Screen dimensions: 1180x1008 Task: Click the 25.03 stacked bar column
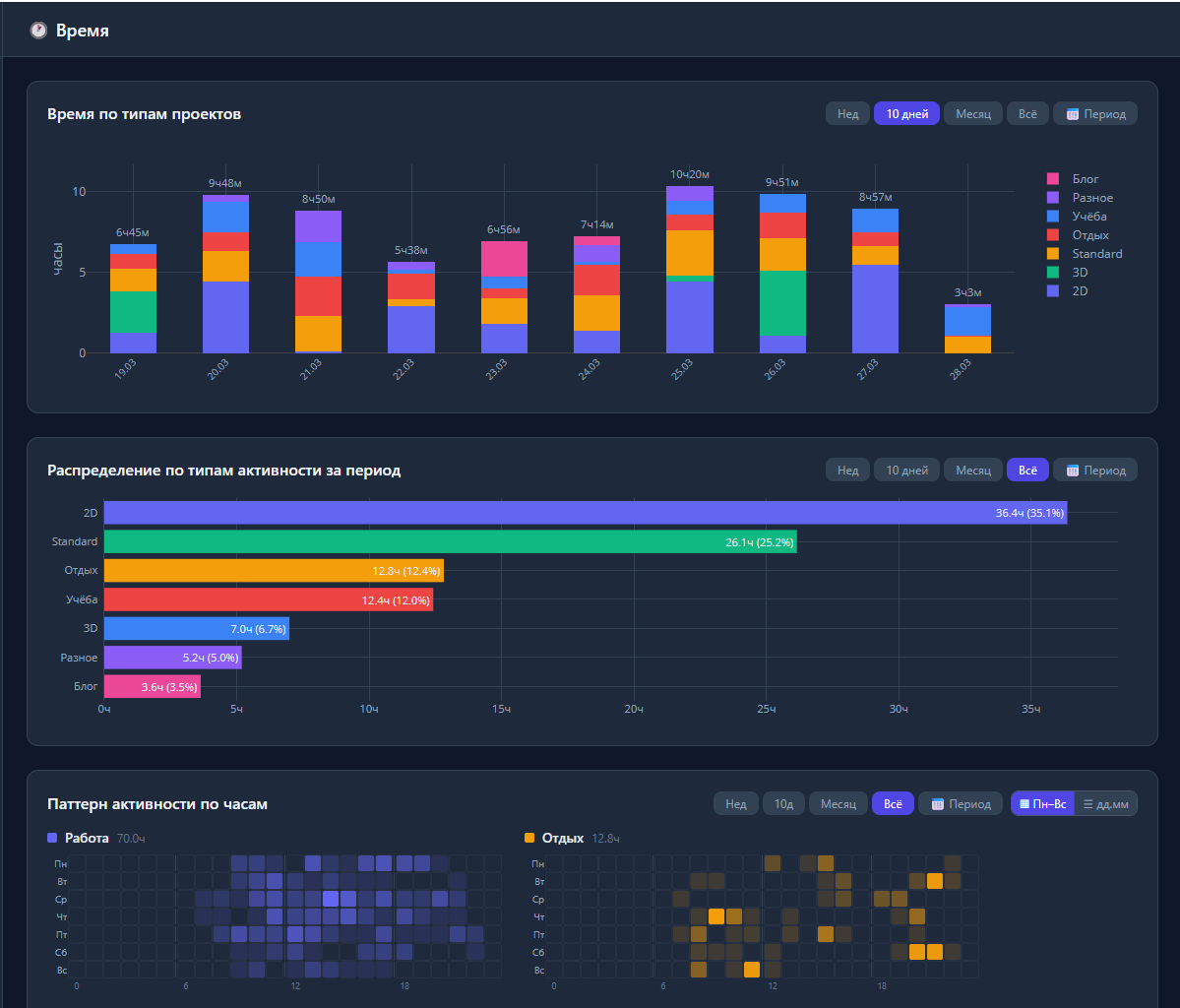pyautogui.click(x=689, y=270)
